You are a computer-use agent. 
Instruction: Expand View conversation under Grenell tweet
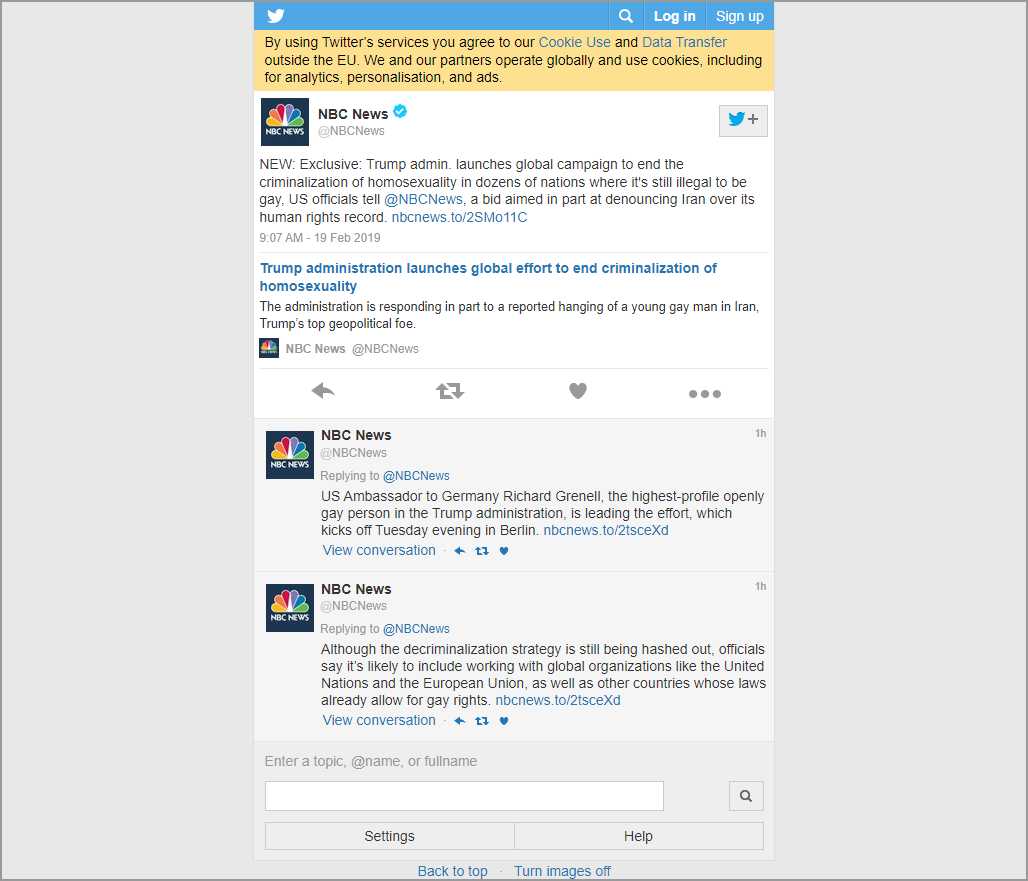pos(379,550)
